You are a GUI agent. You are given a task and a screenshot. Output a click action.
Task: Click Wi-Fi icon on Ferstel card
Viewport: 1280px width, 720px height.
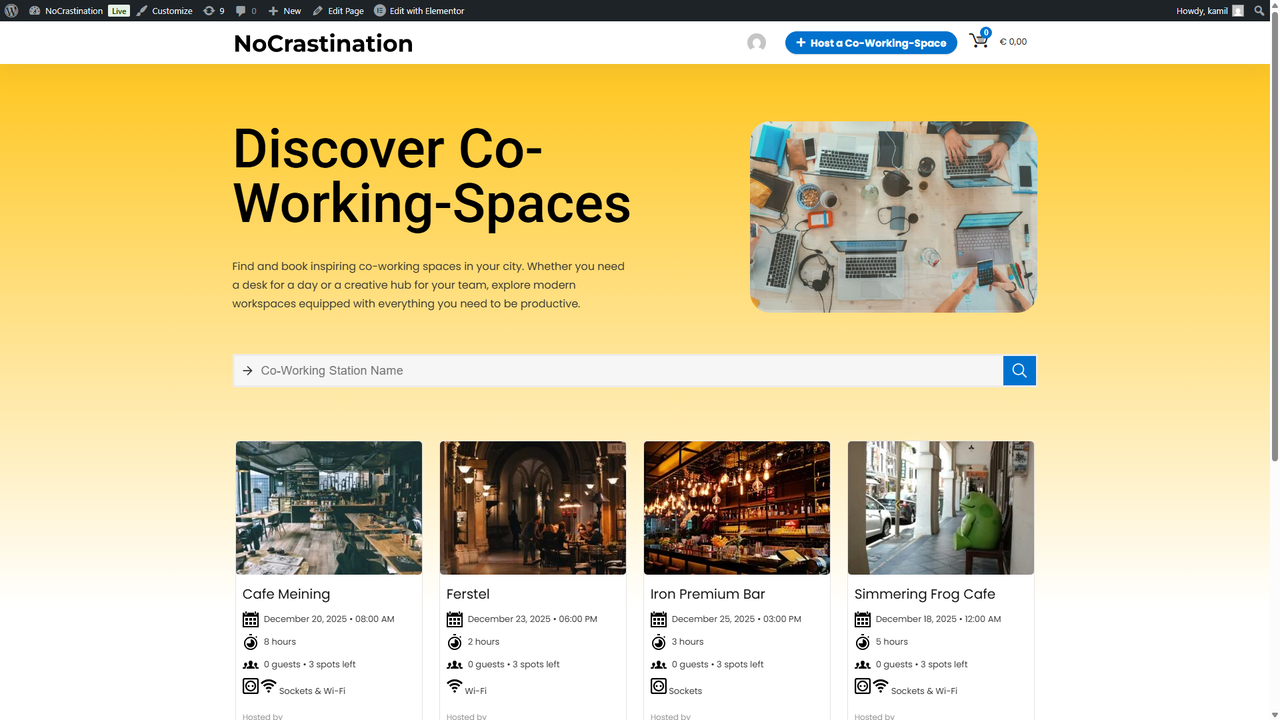[455, 686]
